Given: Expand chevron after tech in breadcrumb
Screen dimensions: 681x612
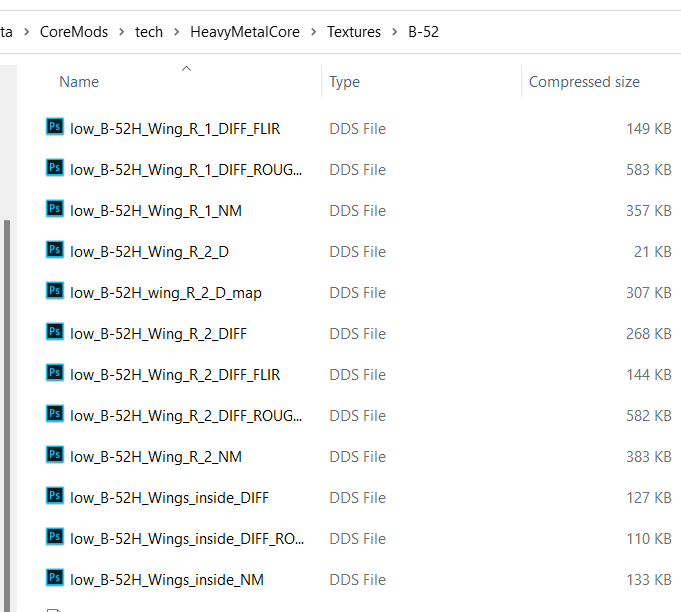Looking at the screenshot, I should point(176,32).
